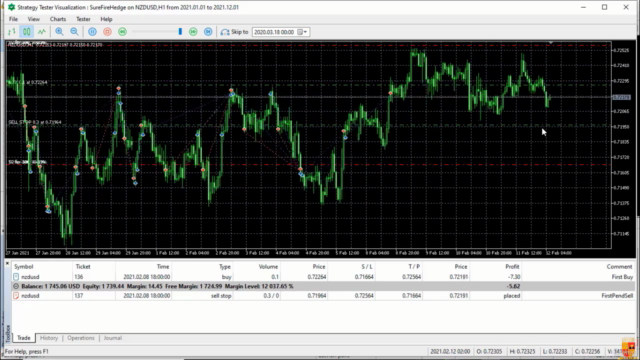Screen dimensions: 640x360
Task: Sort trades by Time column
Action: [163, 267]
